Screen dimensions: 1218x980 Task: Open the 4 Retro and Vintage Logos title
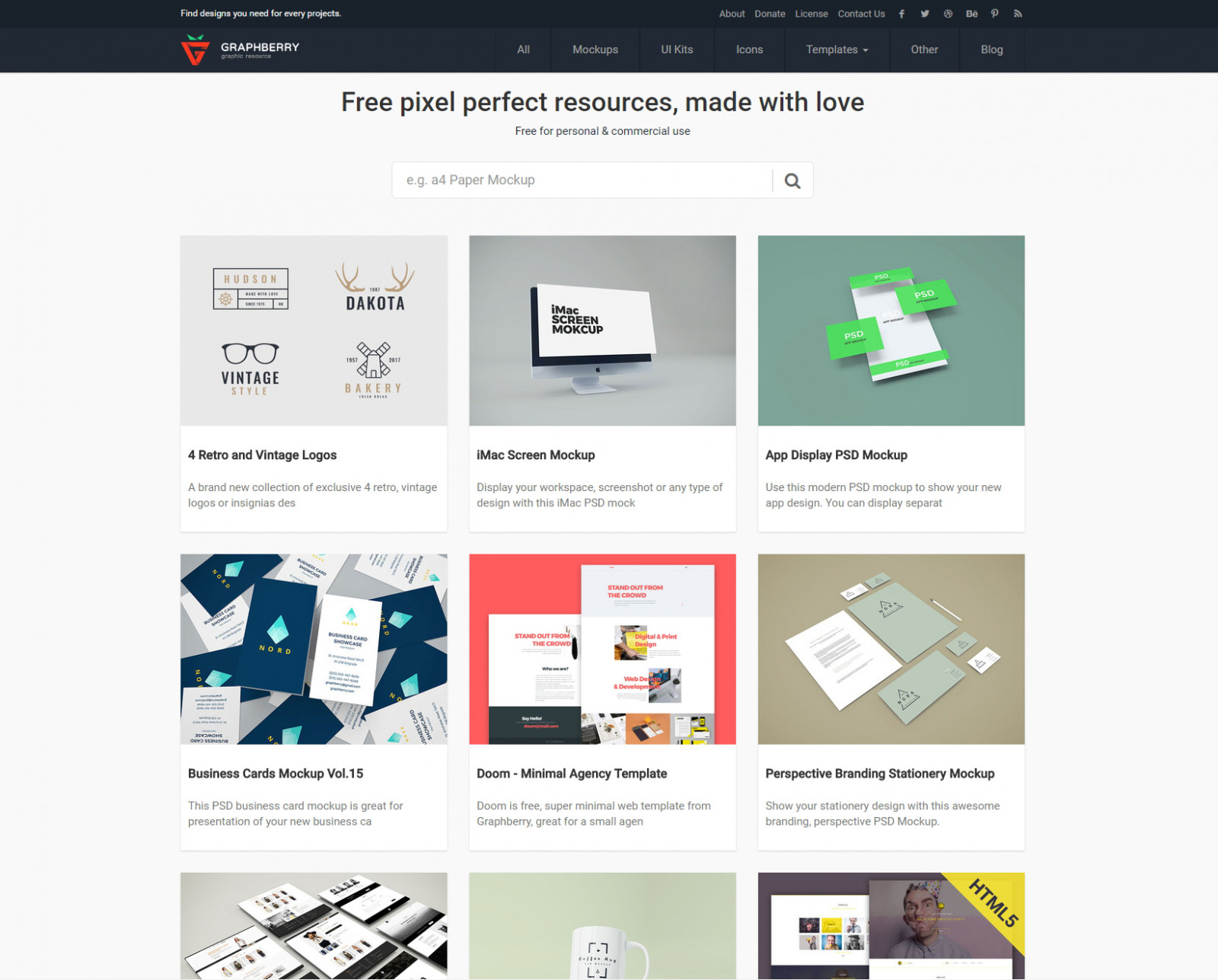(x=262, y=455)
